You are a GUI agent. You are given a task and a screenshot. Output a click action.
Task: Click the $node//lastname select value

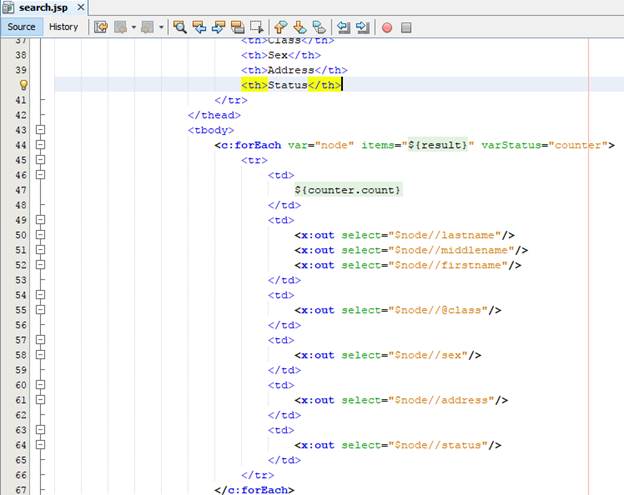tap(444, 235)
